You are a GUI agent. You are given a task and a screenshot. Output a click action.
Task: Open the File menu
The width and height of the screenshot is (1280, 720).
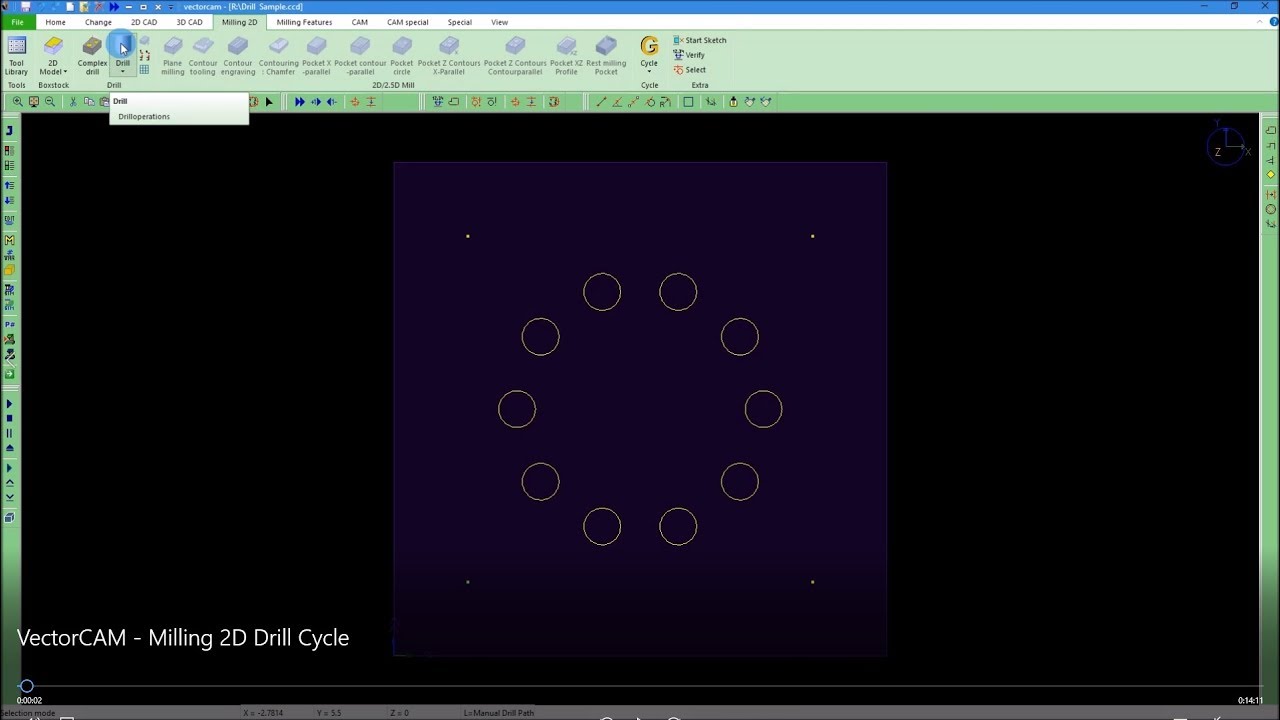tap(18, 22)
